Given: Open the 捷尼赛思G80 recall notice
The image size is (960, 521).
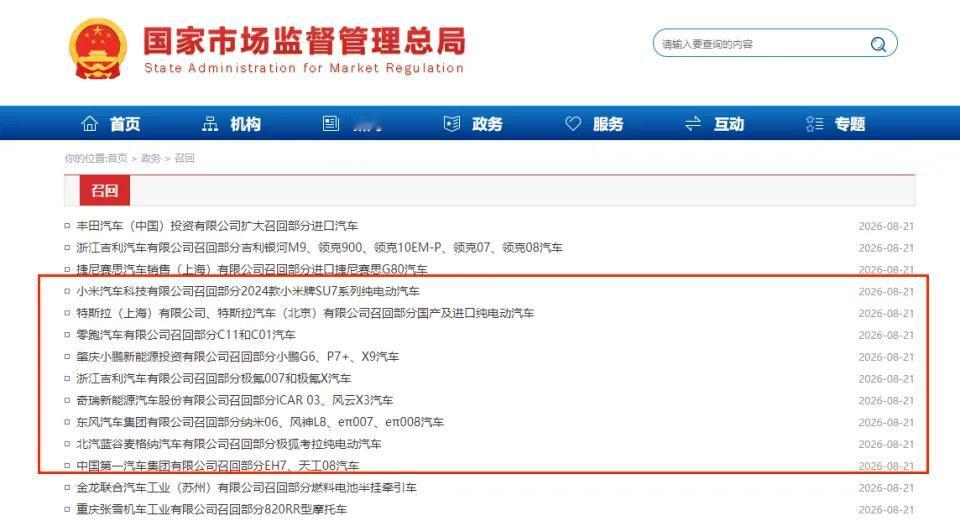Looking at the screenshot, I should [x=252, y=269].
